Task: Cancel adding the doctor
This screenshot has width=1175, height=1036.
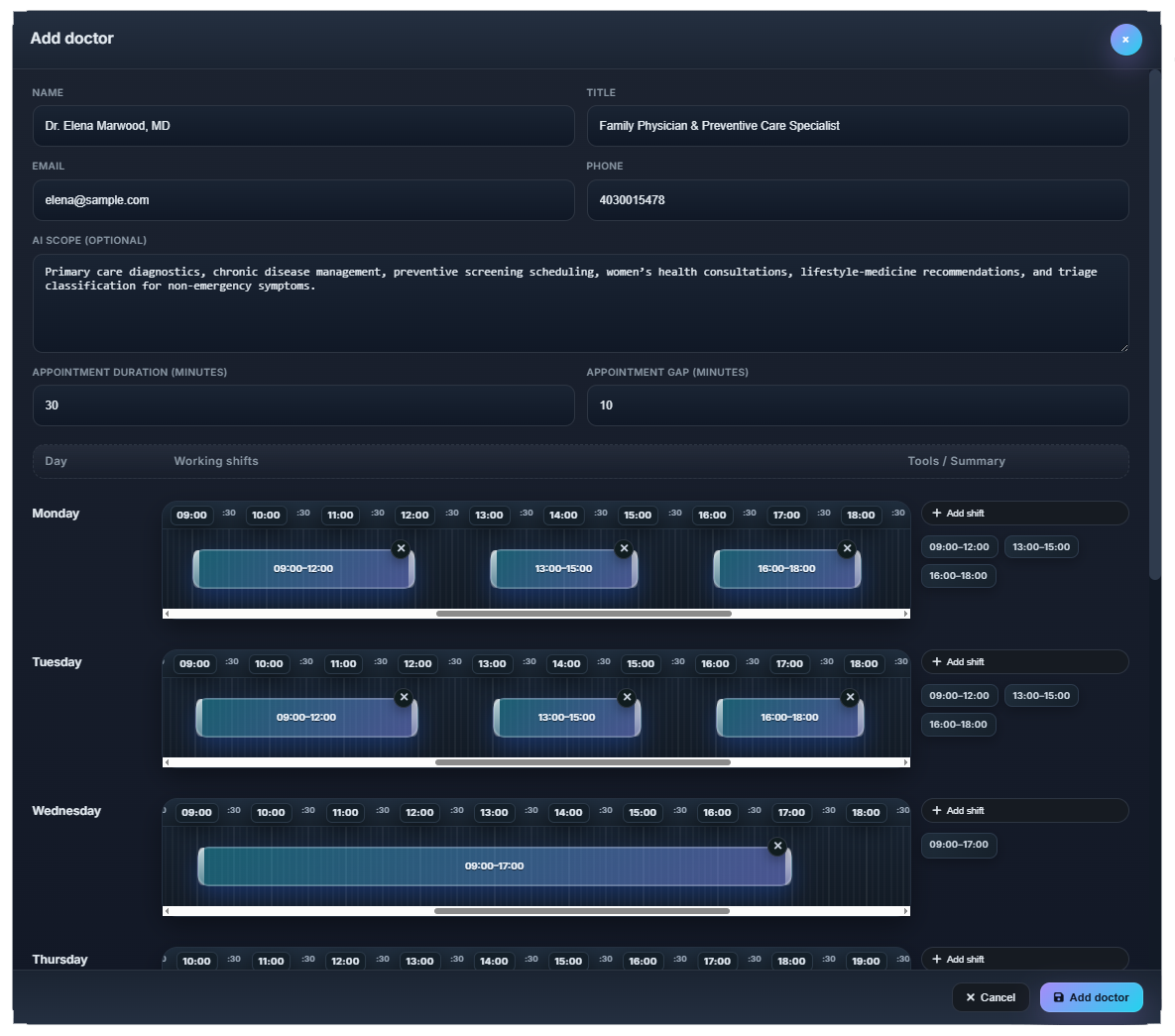Action: click(x=990, y=997)
